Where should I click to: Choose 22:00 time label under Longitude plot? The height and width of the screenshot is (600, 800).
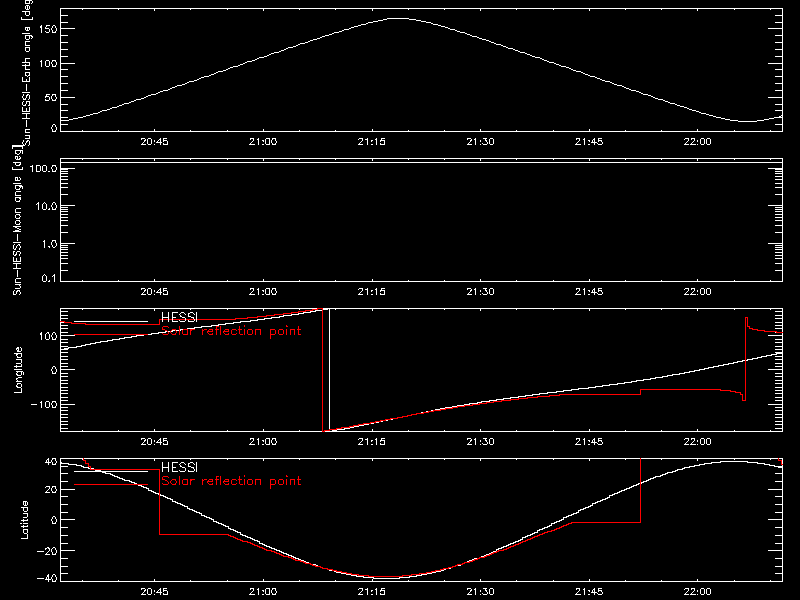click(x=697, y=442)
